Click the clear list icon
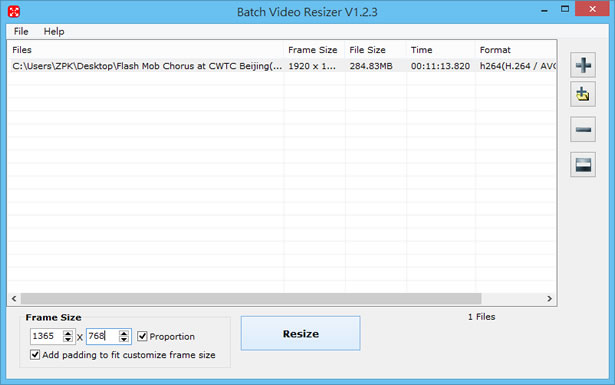This screenshot has height=385, width=615. (583, 165)
